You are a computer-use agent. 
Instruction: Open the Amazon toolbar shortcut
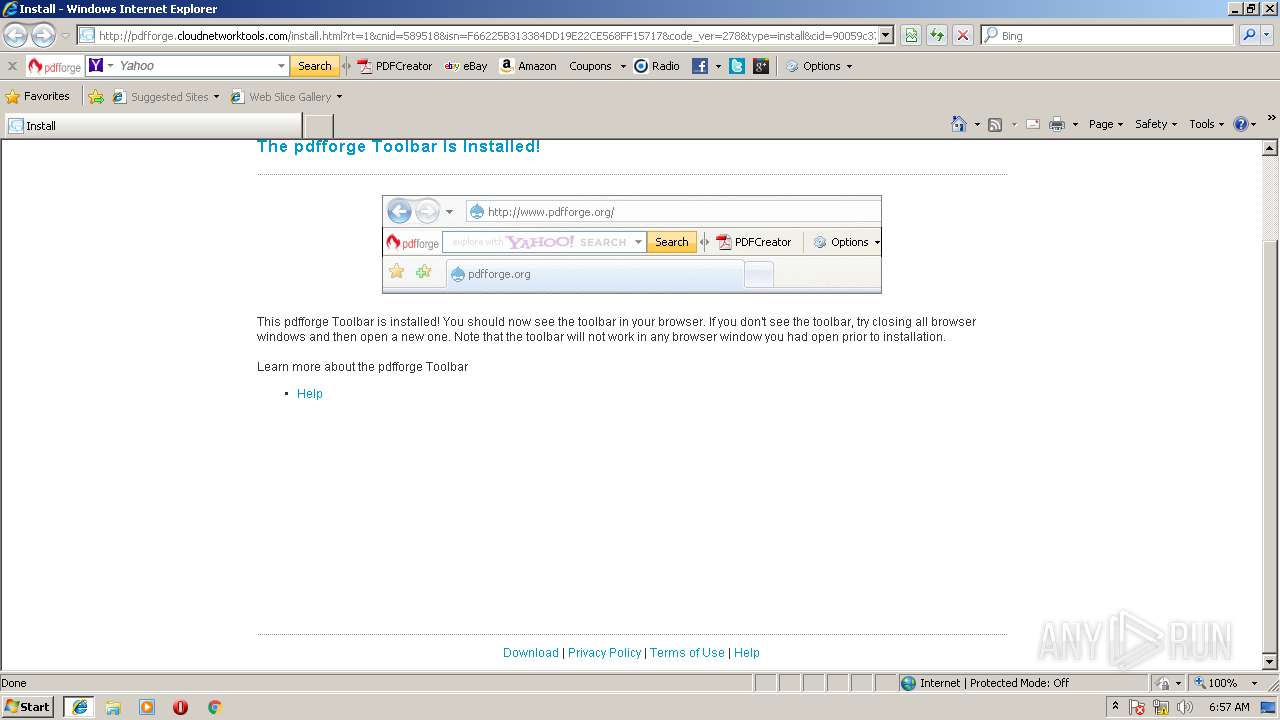528,66
